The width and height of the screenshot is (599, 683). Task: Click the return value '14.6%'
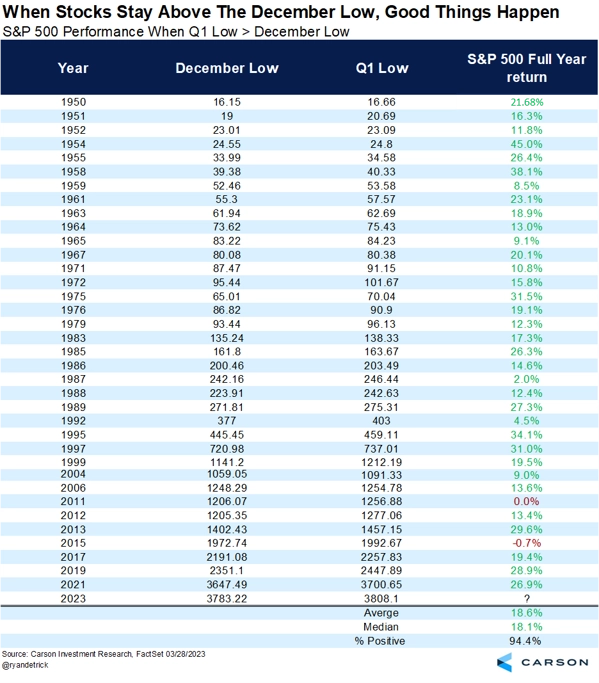click(527, 365)
